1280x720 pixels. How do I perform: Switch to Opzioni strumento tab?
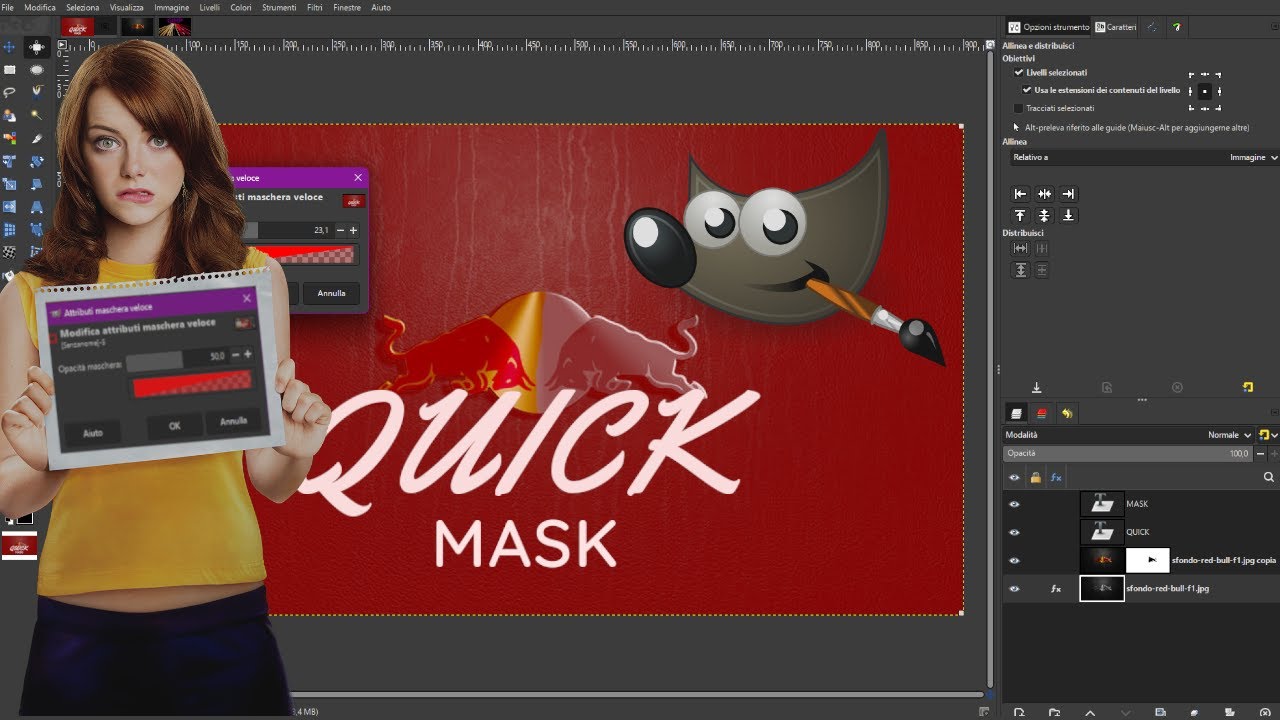(1048, 27)
